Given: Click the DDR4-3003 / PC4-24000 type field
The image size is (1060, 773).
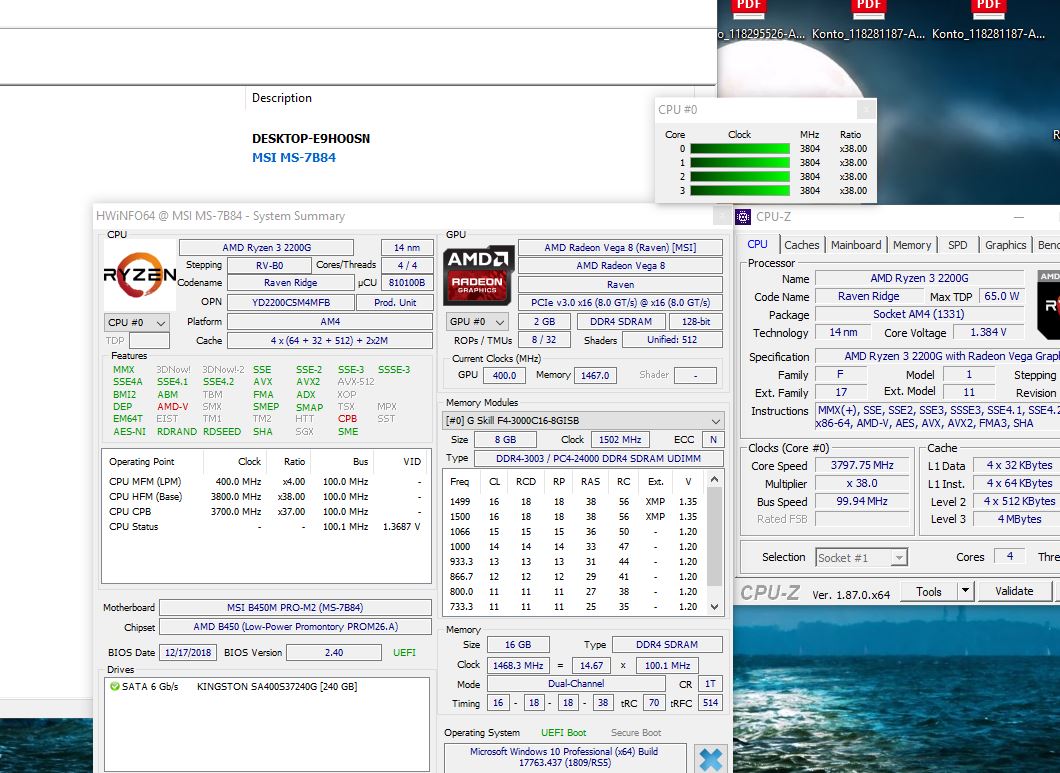Looking at the screenshot, I should coord(598,459).
